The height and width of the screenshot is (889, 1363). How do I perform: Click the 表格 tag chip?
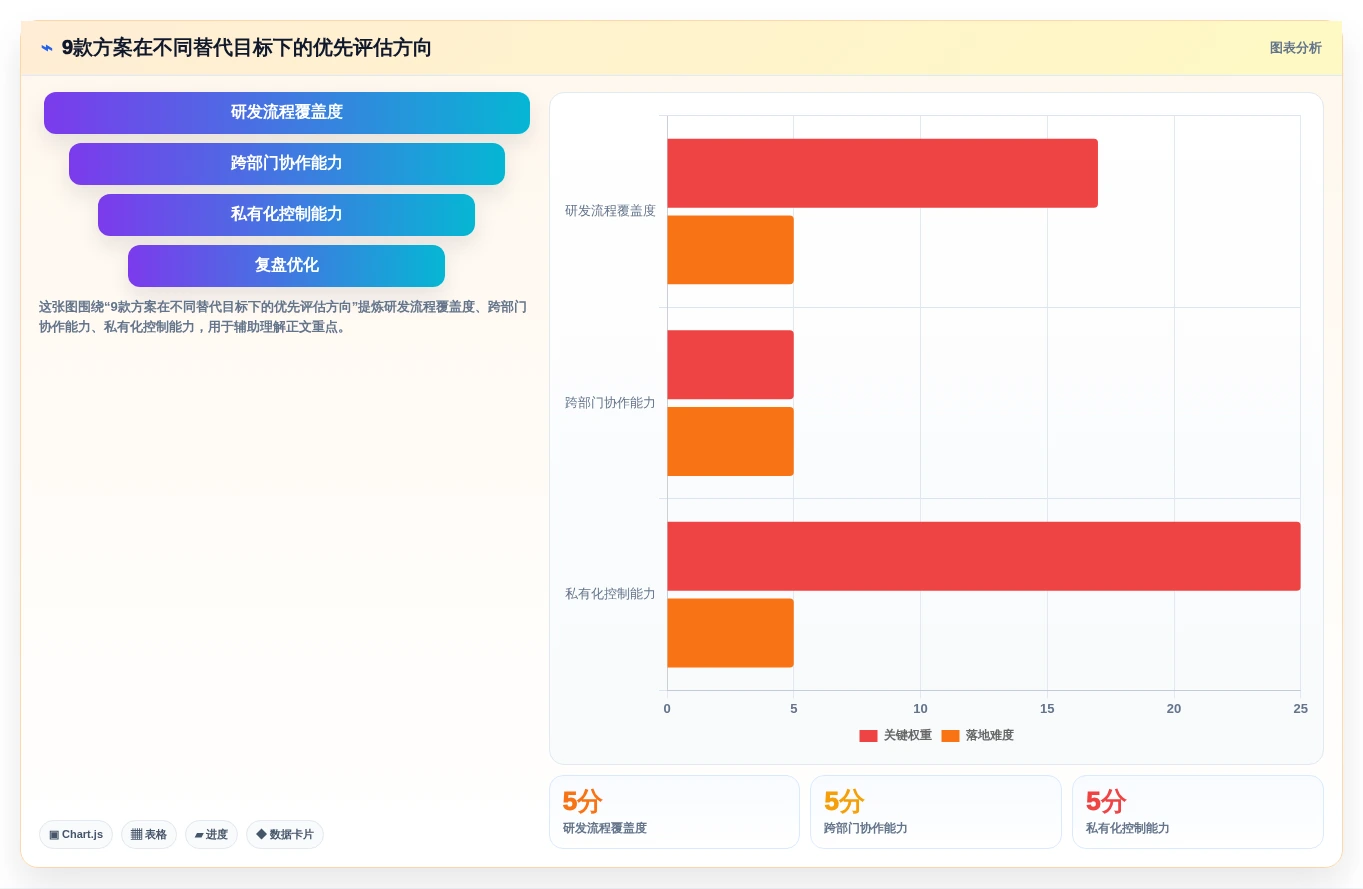pos(149,834)
